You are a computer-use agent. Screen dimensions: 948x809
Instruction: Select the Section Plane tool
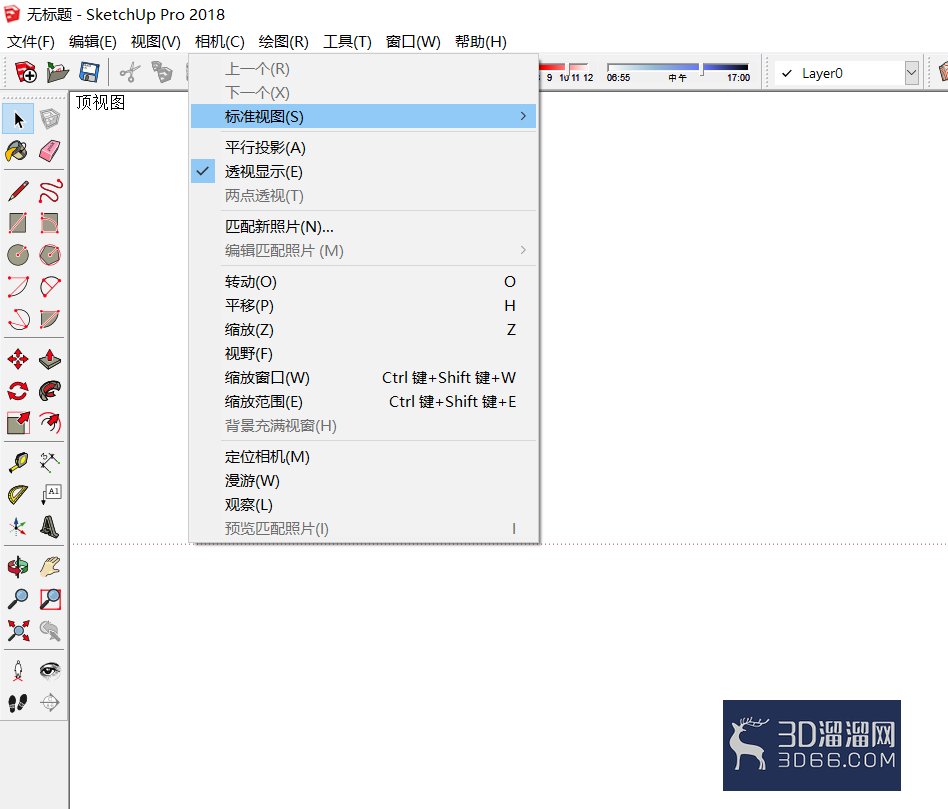tap(50, 703)
